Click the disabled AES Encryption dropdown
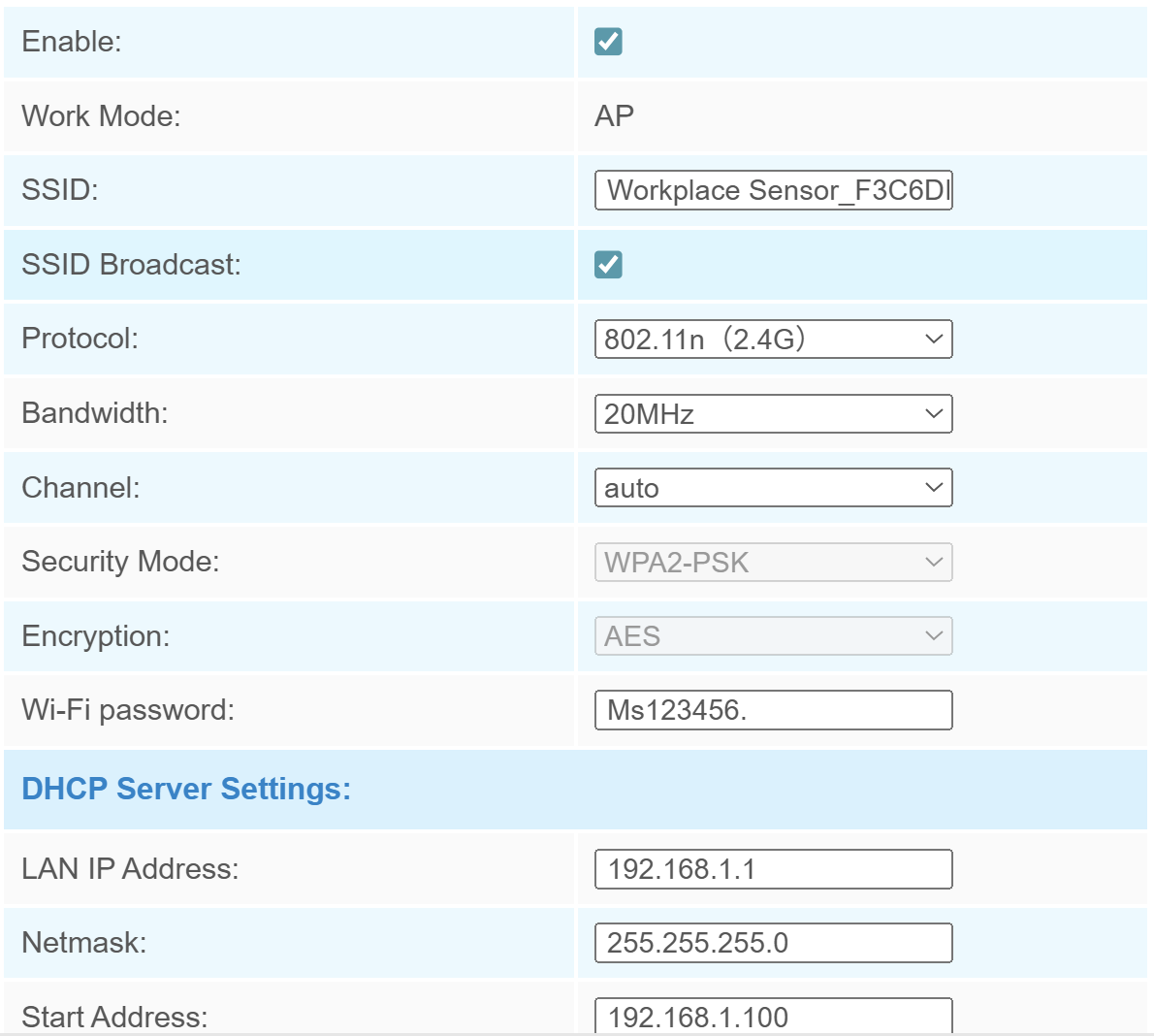This screenshot has width=1154, height=1036. coord(773,636)
